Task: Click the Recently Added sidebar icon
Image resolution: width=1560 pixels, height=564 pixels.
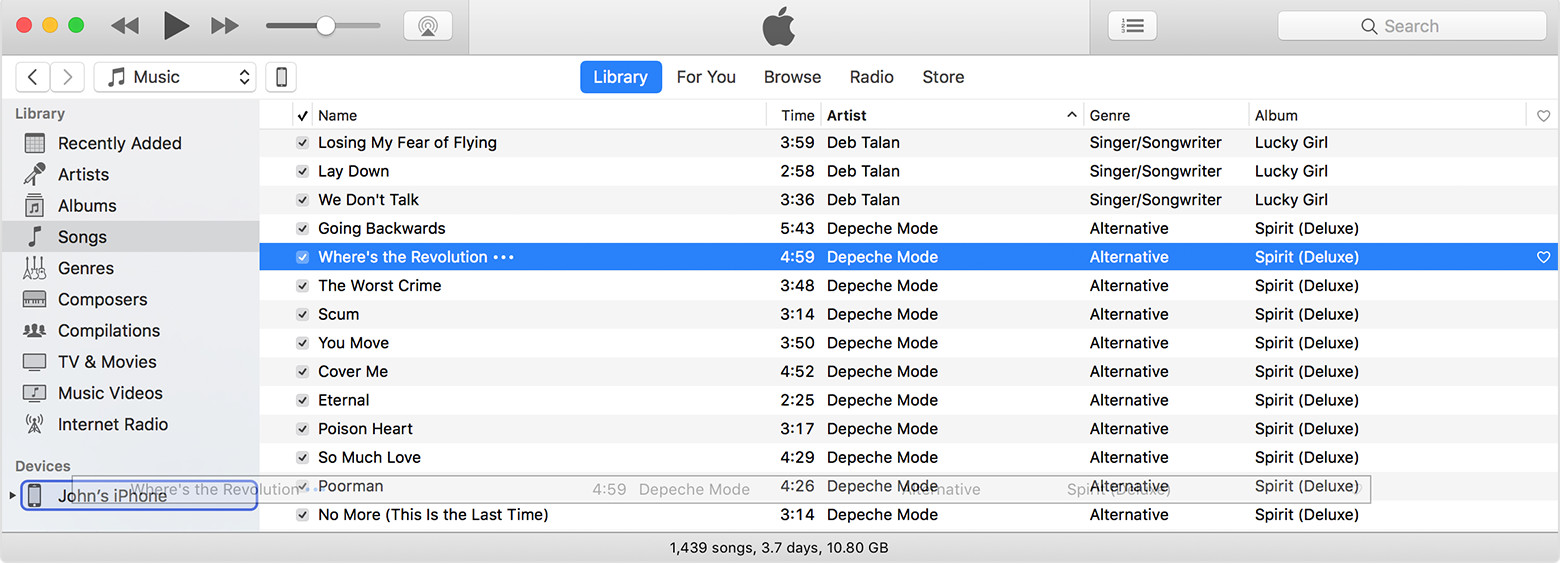Action: pyautogui.click(x=35, y=143)
